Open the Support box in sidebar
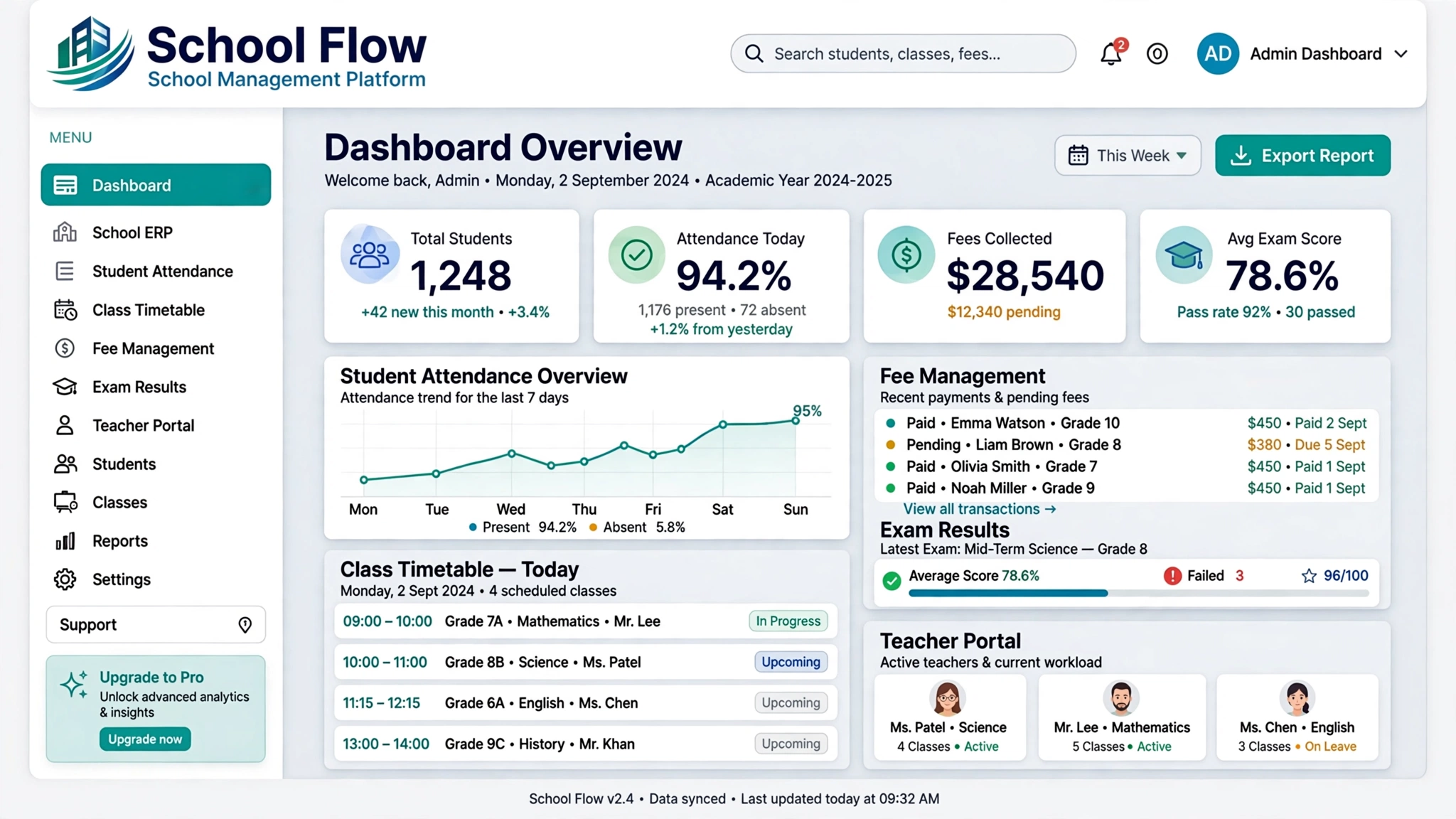This screenshot has width=1456, height=819. point(156,625)
